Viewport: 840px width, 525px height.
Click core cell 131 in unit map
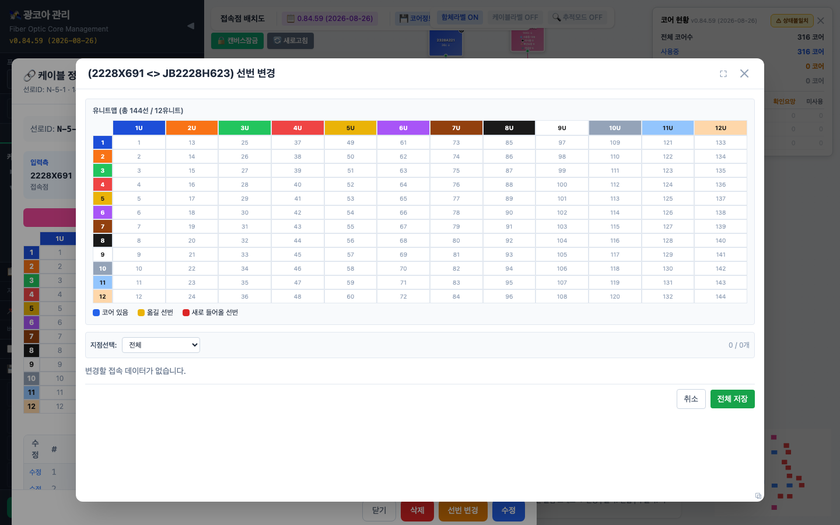[x=668, y=282]
